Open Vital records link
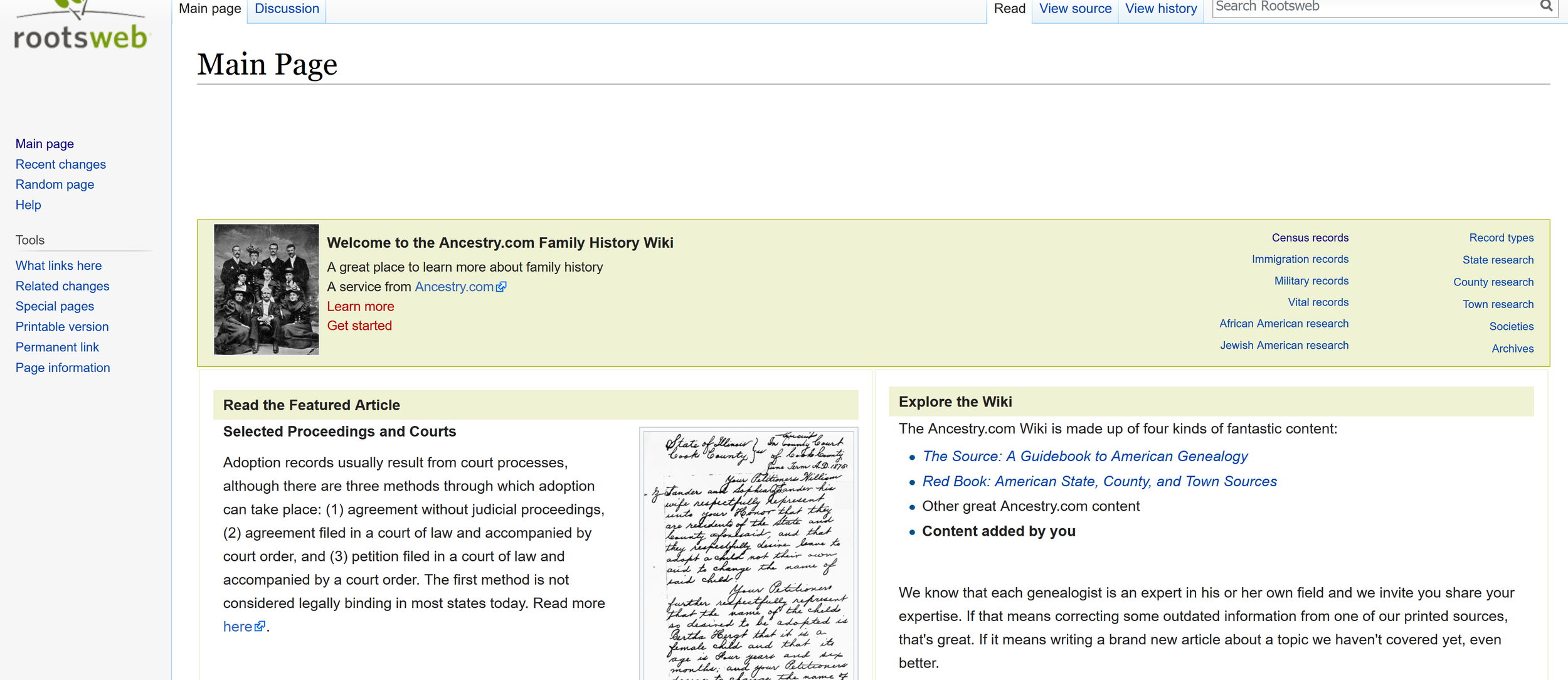This screenshot has height=680, width=1568. (x=1318, y=302)
